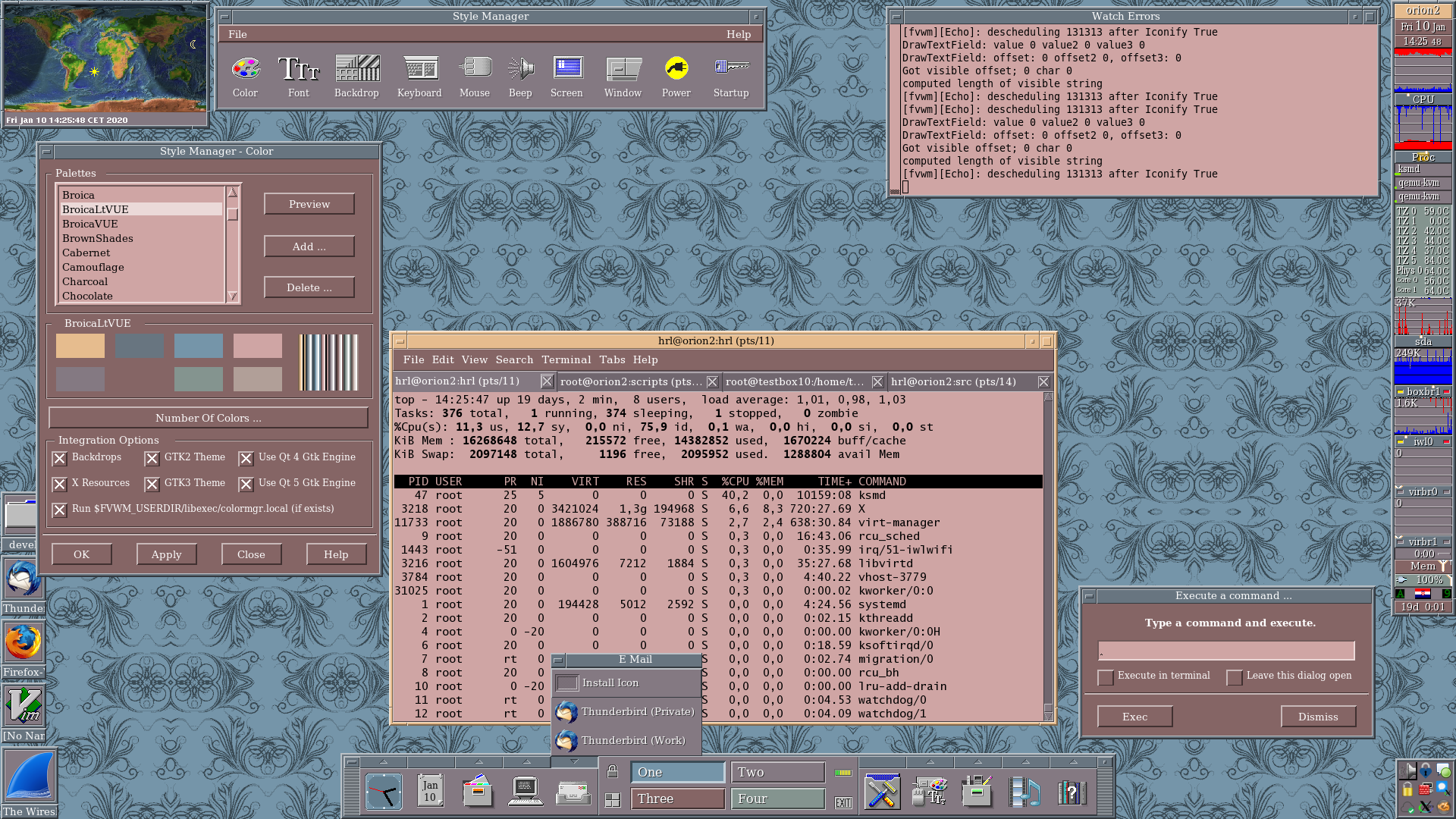Click the Backdrop icon in Style Manager
The width and height of the screenshot is (1456, 819).
point(356,70)
